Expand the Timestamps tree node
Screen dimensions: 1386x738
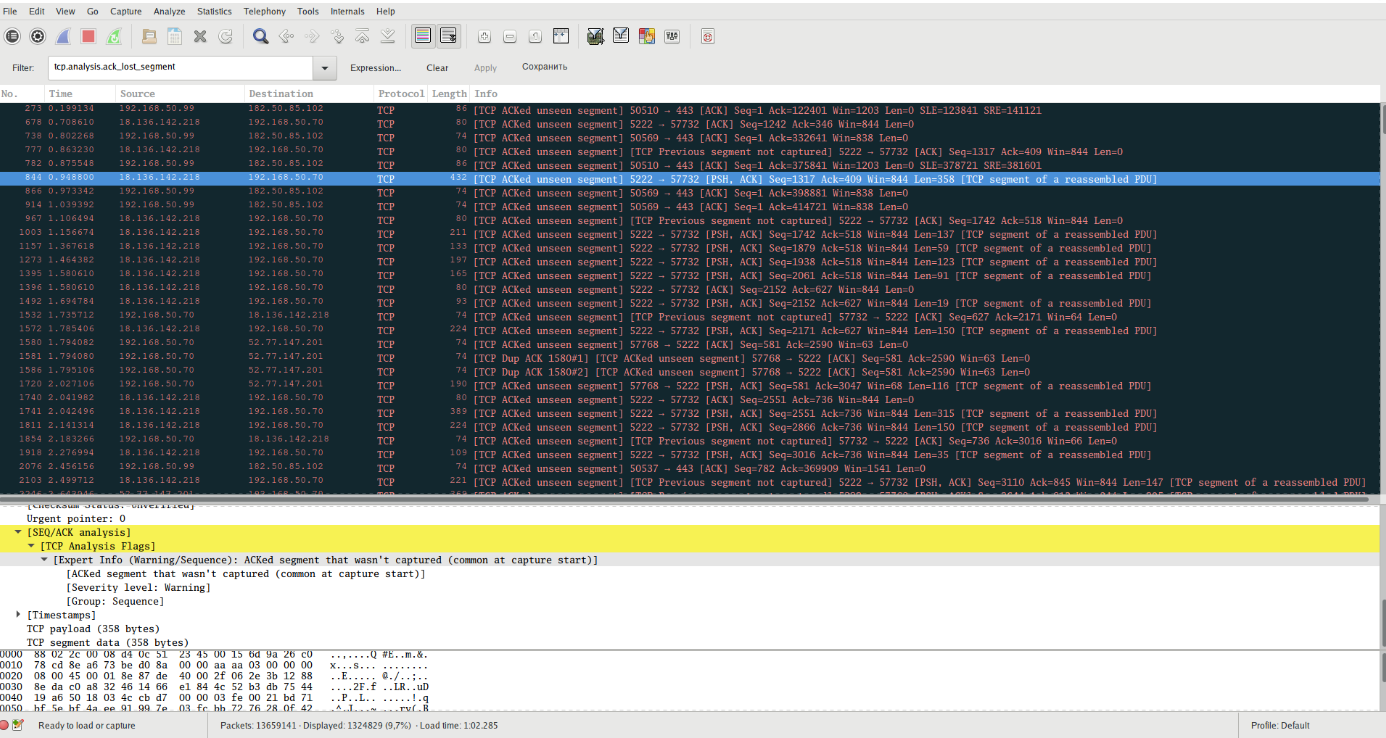[x=19, y=615]
